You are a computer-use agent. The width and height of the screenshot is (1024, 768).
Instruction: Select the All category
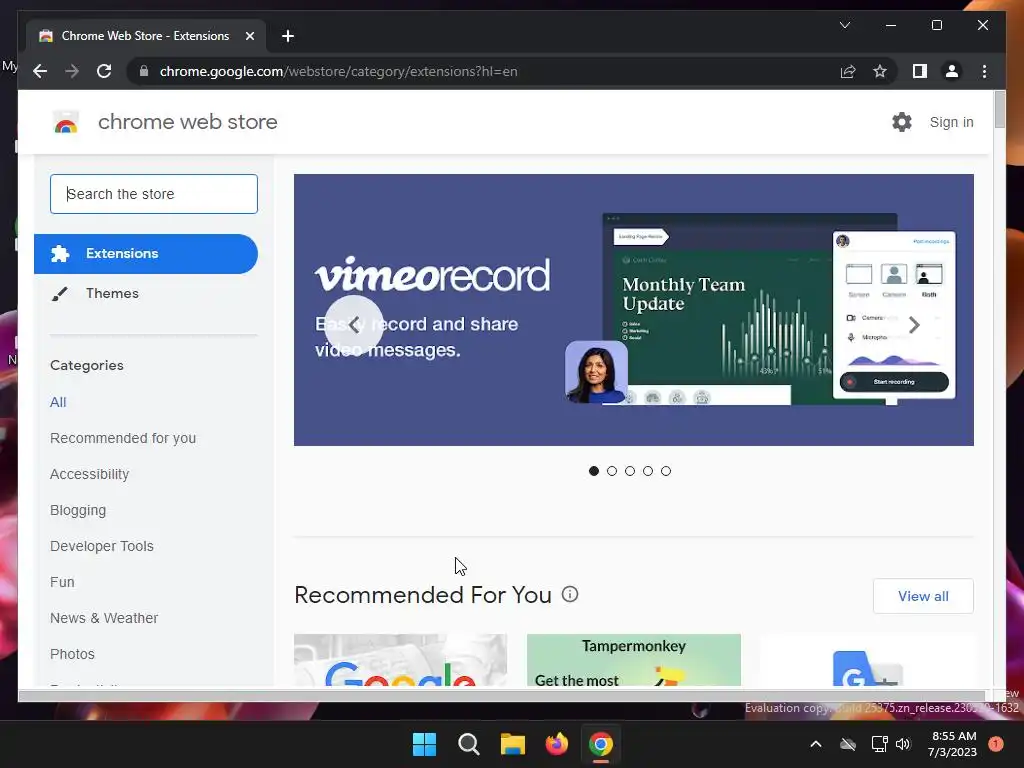point(58,402)
